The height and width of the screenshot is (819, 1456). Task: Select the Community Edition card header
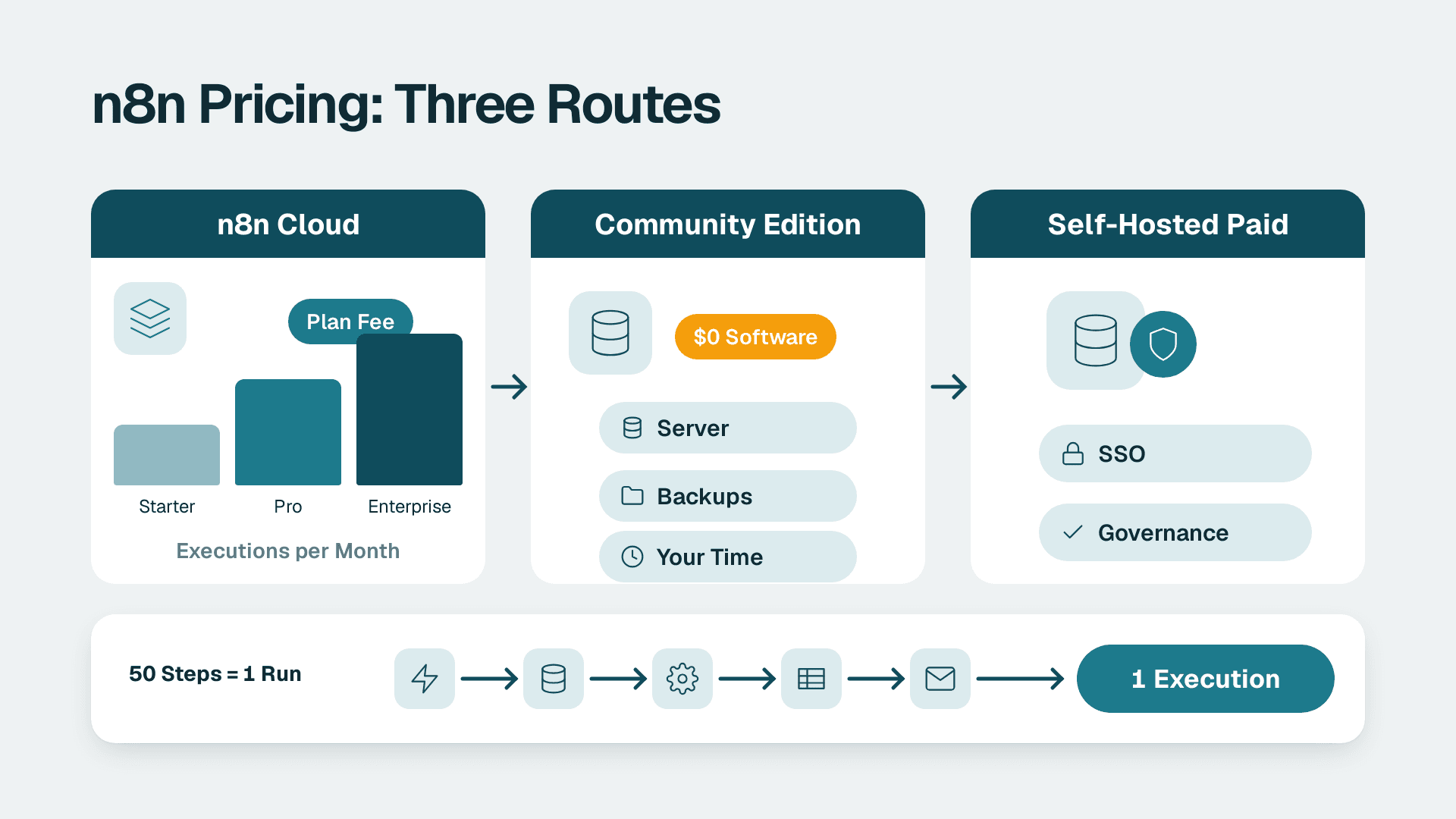pyautogui.click(x=728, y=224)
